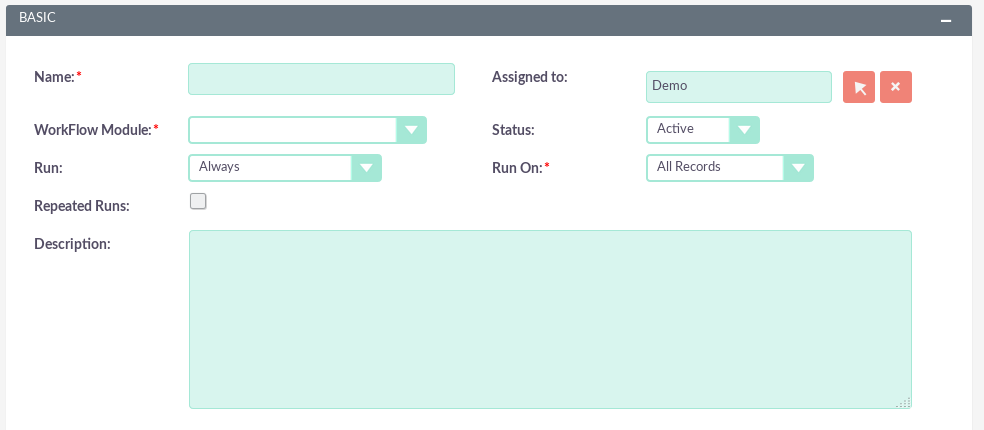Collapse the BASIC panel with minus icon
This screenshot has height=430, width=984.
pyautogui.click(x=946, y=20)
